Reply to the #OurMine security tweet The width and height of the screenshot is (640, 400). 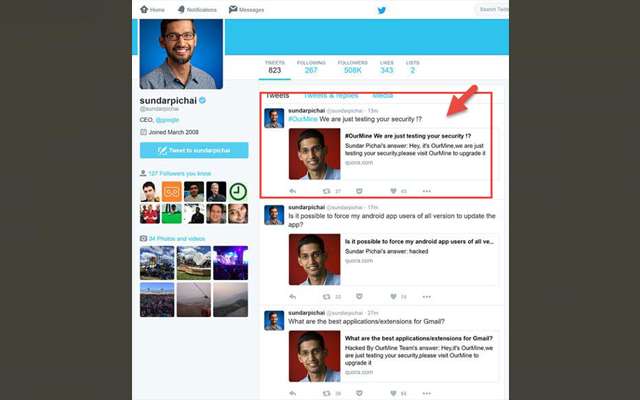tap(292, 190)
